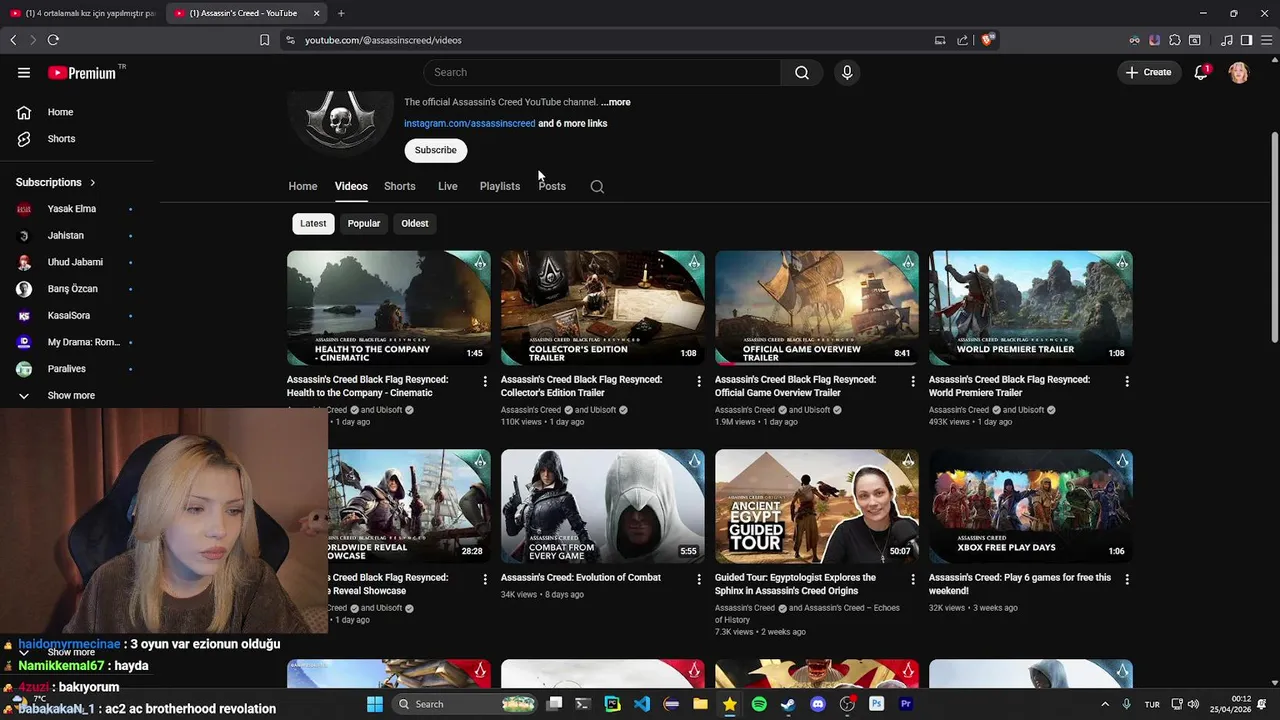
Task: Open Steam from the taskbar
Action: point(788,704)
